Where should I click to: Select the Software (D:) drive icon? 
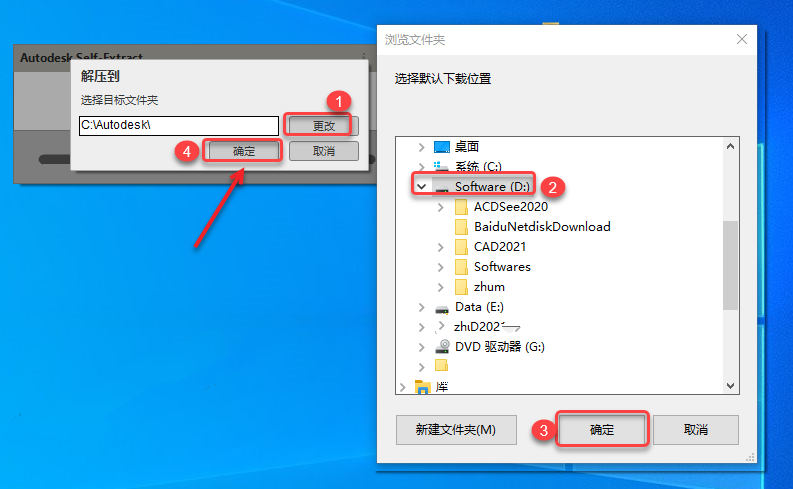click(x=442, y=188)
